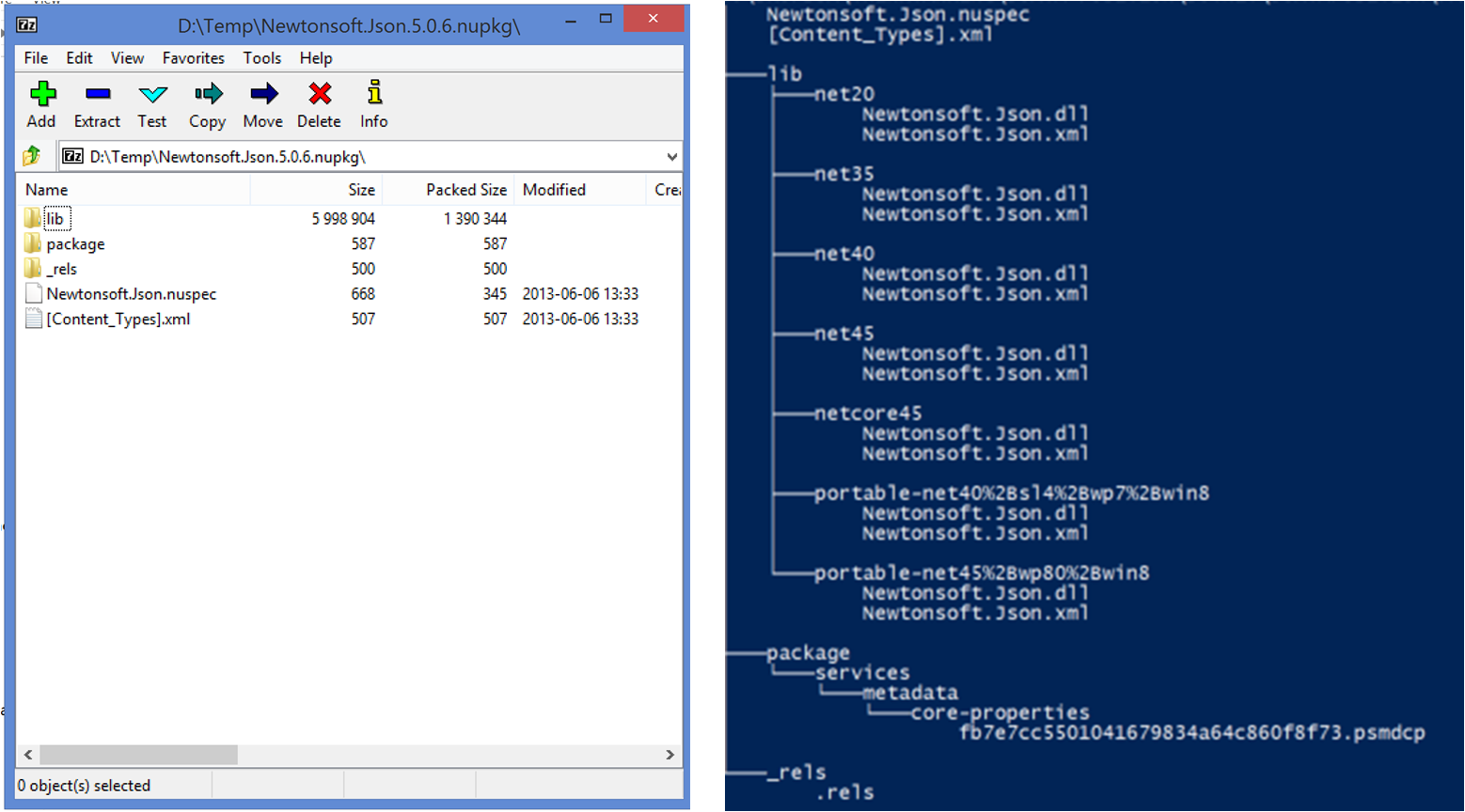Image resolution: width=1465 pixels, height=812 pixels.
Task: Sort by the Packed Size column
Action: pos(465,190)
